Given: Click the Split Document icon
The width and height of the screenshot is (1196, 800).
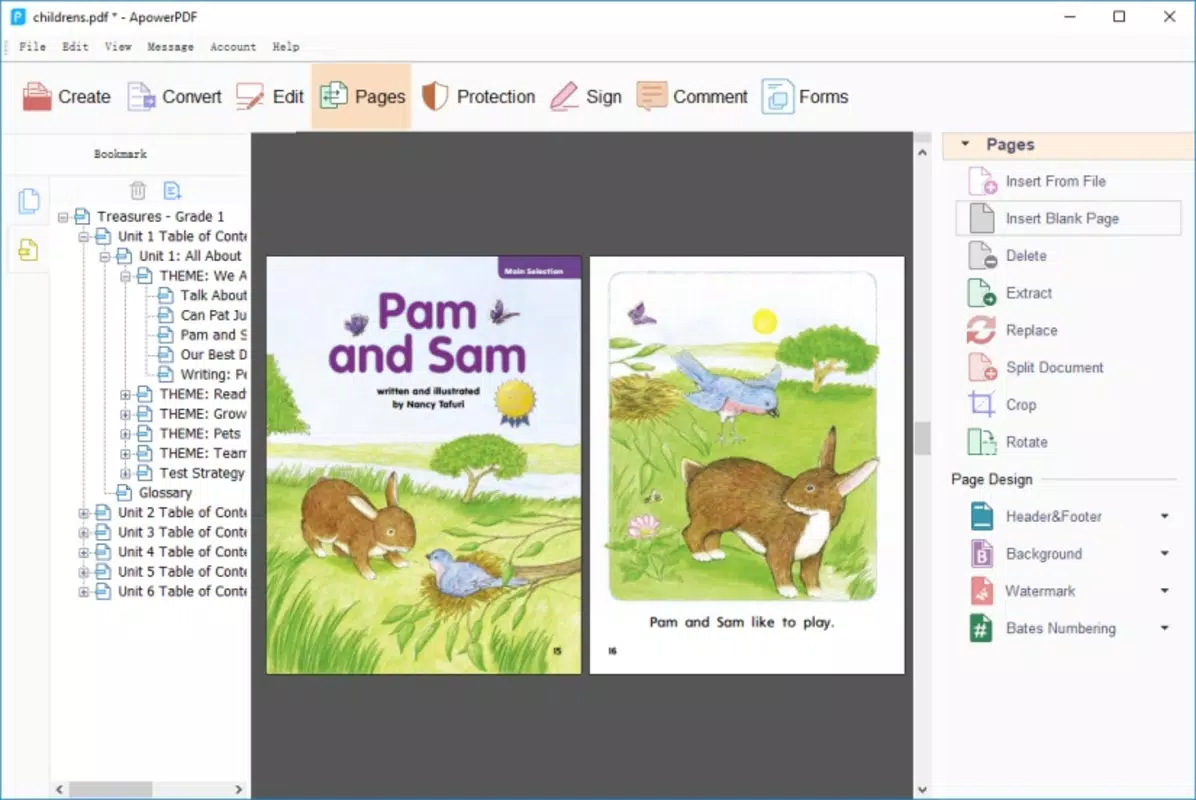Looking at the screenshot, I should [982, 368].
